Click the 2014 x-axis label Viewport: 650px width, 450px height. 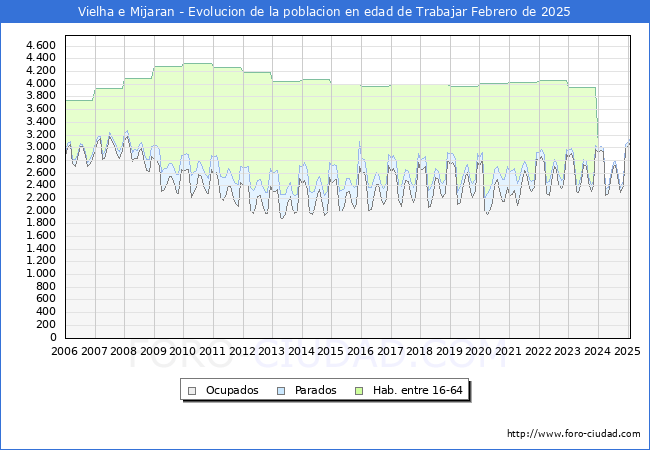[301, 351]
